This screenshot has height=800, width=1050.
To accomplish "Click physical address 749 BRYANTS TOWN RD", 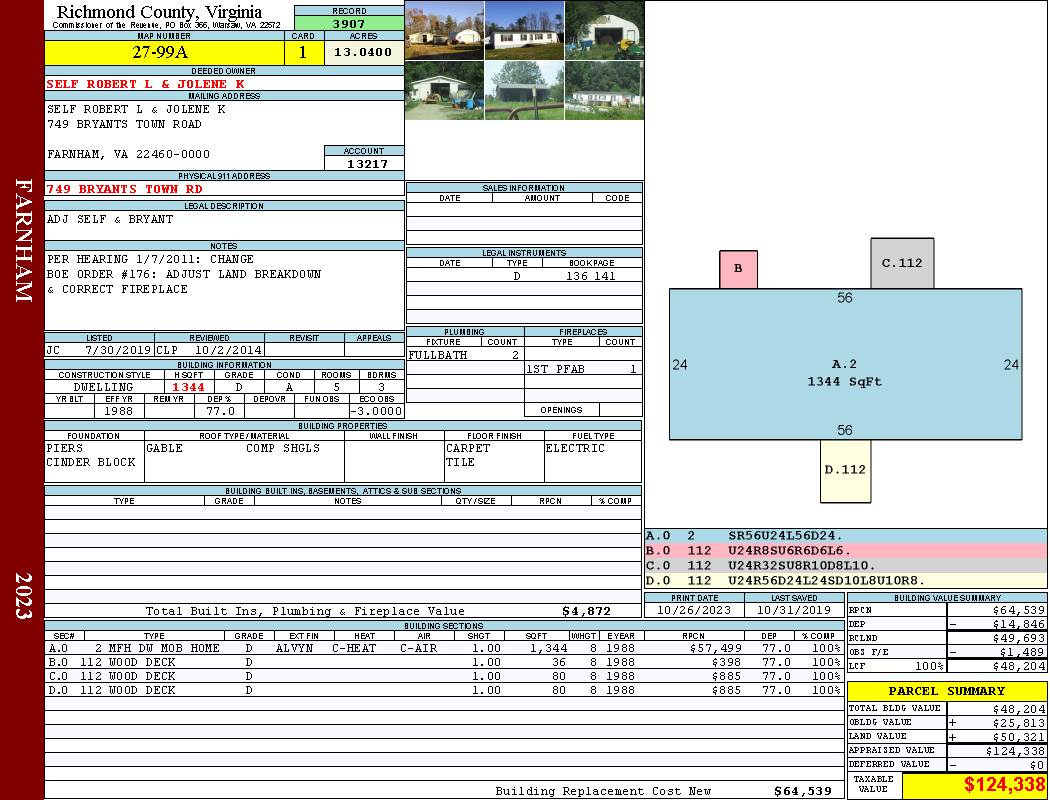I will pos(124,189).
